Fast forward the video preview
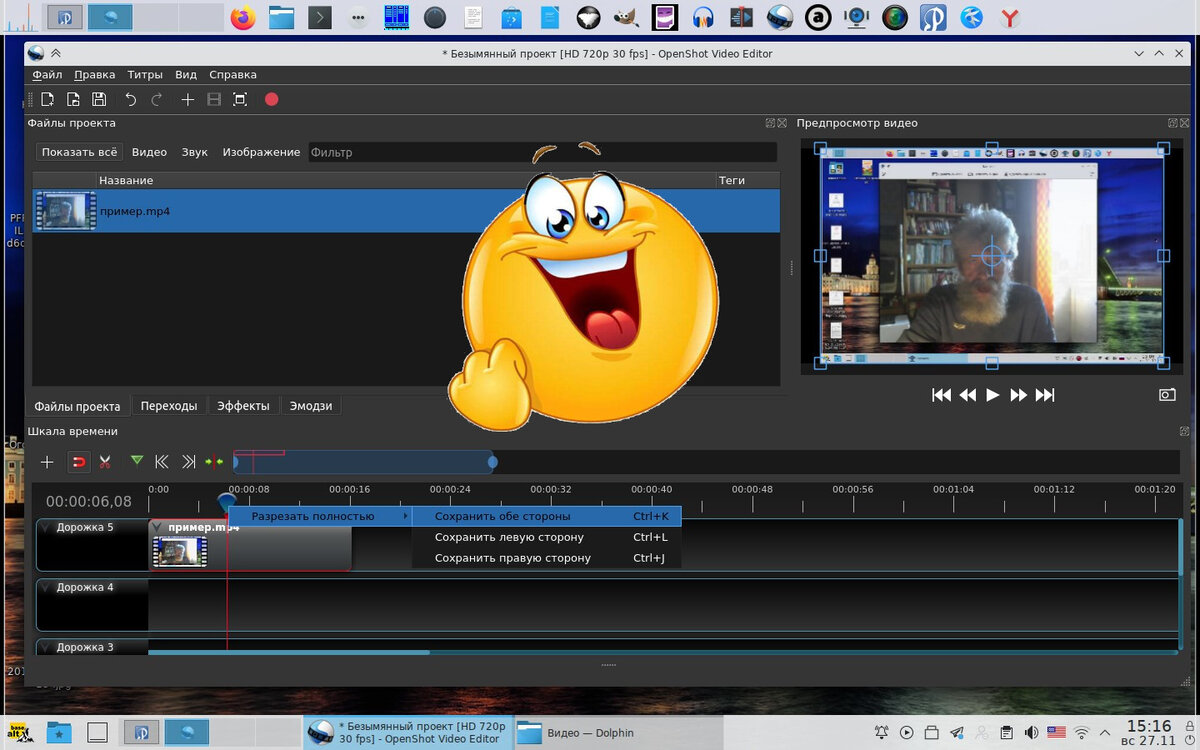 tap(1019, 395)
